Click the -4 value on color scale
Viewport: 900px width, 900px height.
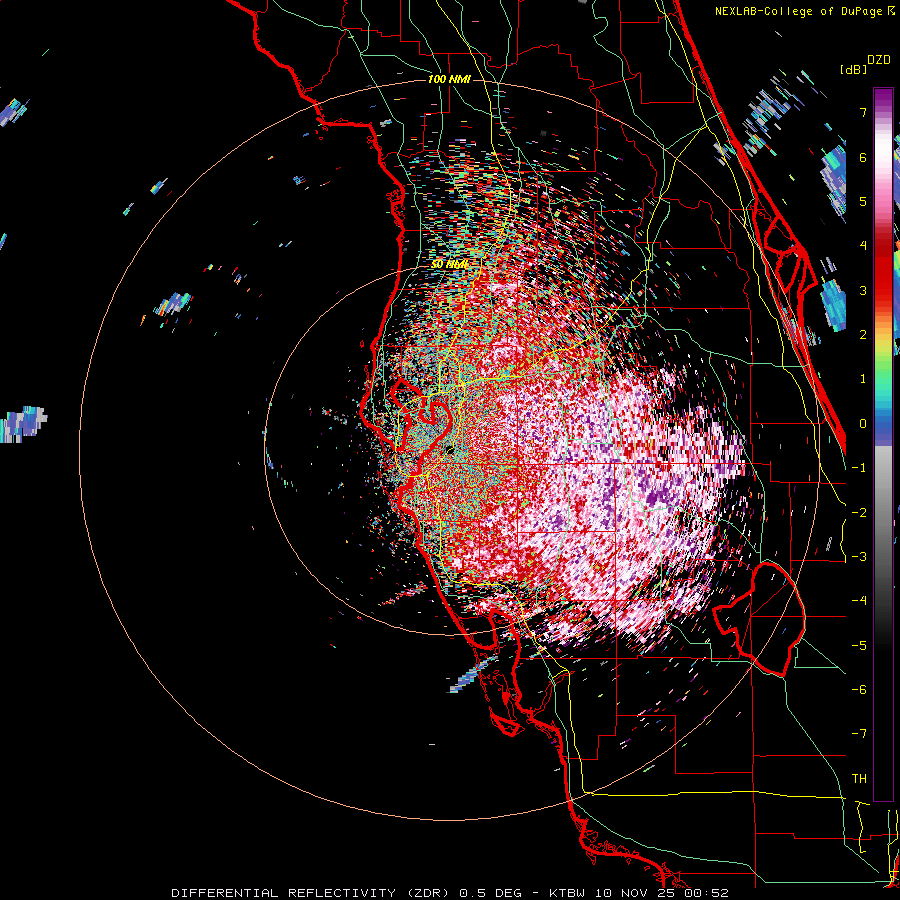click(x=859, y=601)
